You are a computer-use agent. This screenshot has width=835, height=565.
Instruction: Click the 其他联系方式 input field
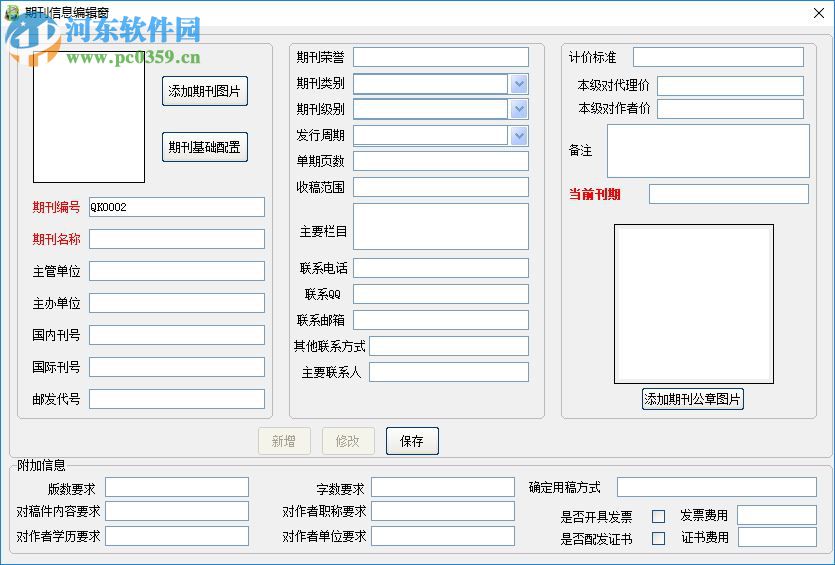[x=449, y=346]
